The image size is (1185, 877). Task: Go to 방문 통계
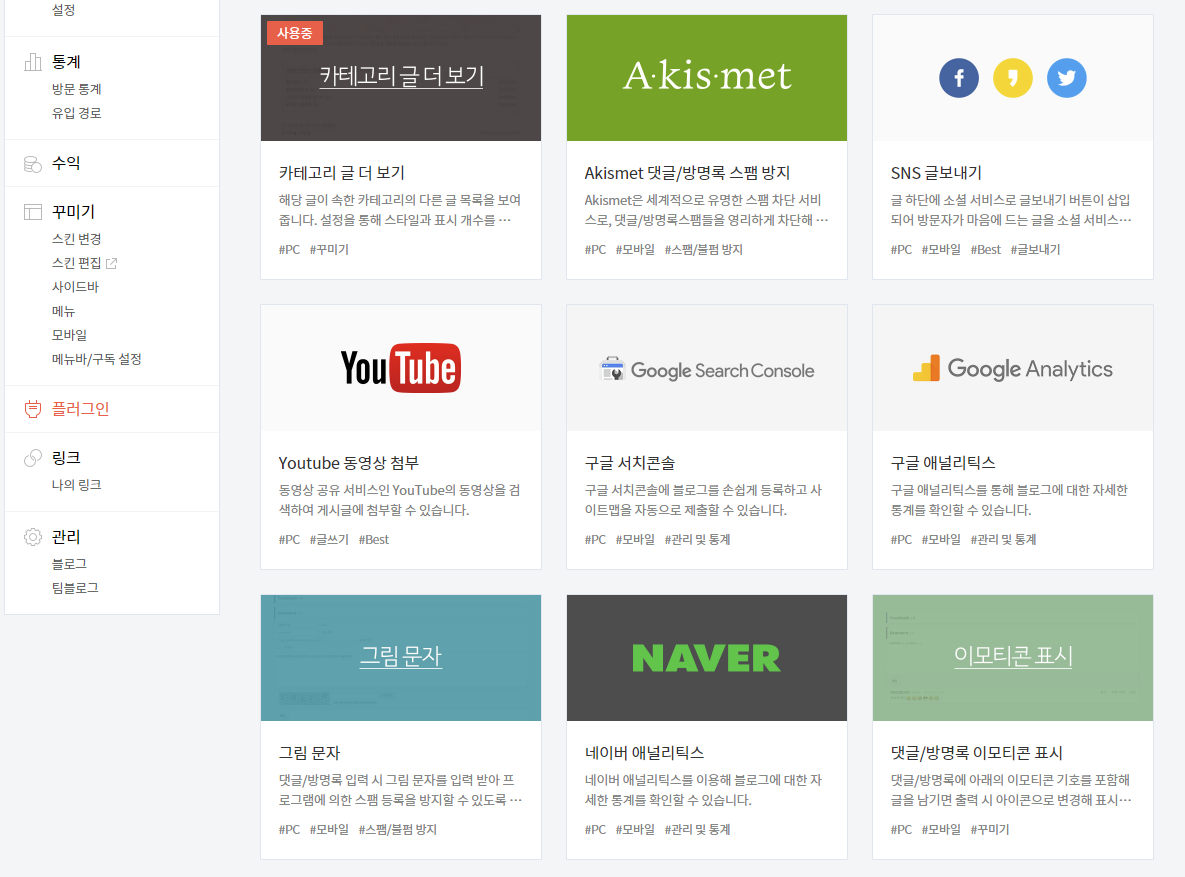tap(76, 89)
